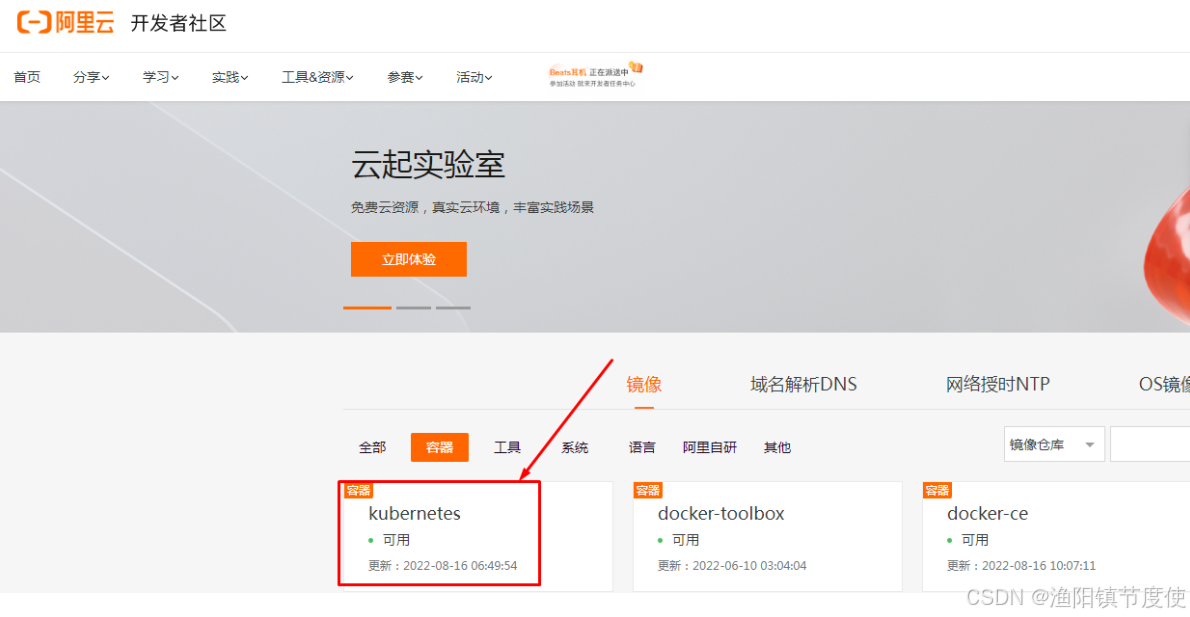
Task: Click 容器 tag on docker-ce card
Action: tap(937, 490)
